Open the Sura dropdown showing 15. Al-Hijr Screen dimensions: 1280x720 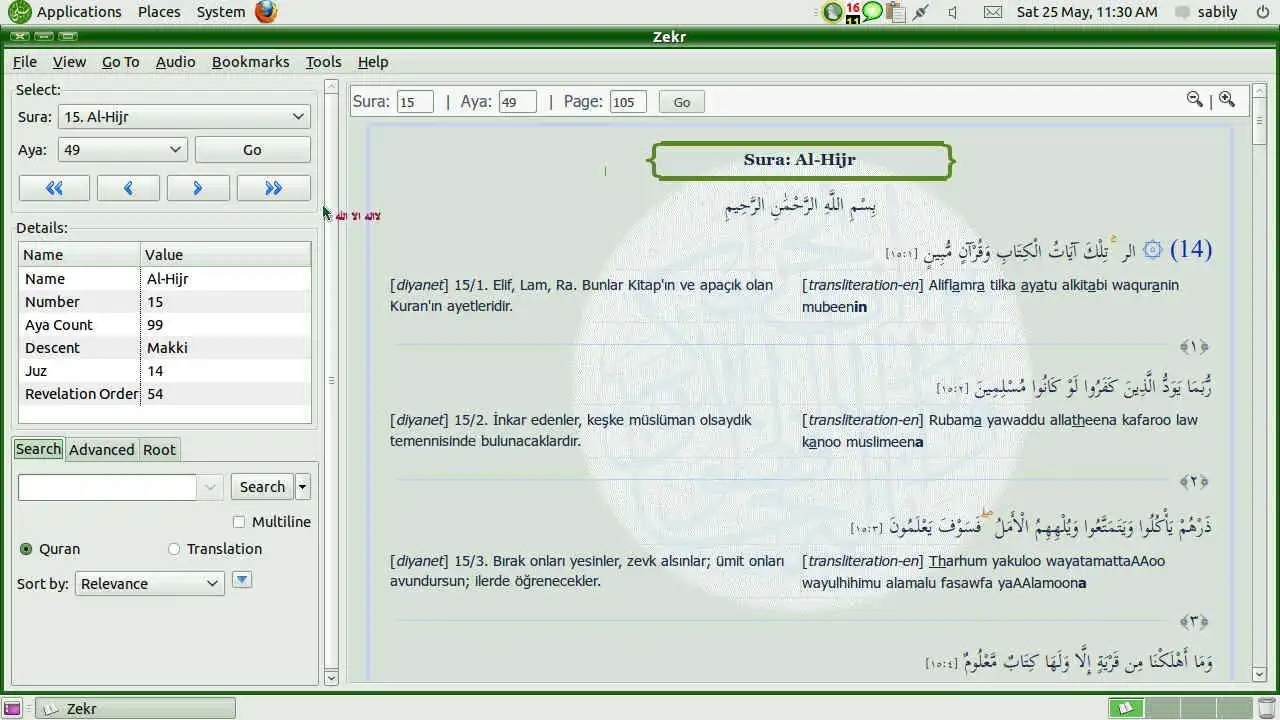(x=184, y=117)
